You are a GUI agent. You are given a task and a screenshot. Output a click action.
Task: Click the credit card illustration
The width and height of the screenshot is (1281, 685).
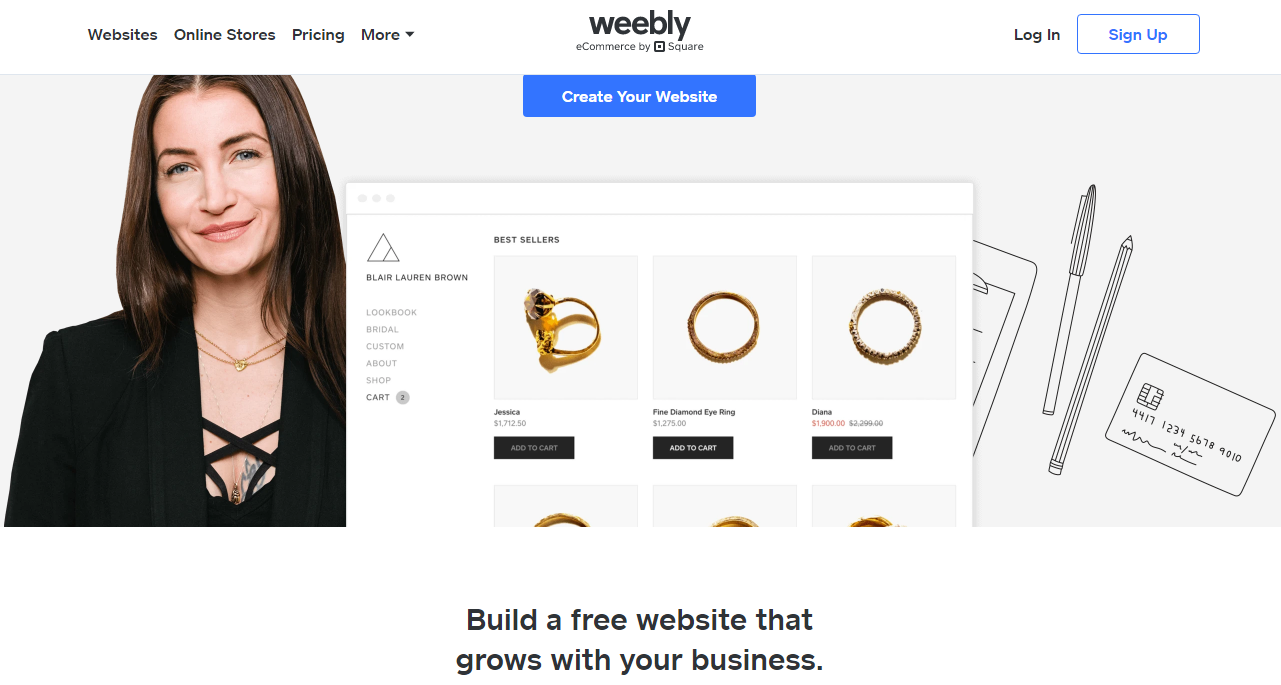(1190, 424)
